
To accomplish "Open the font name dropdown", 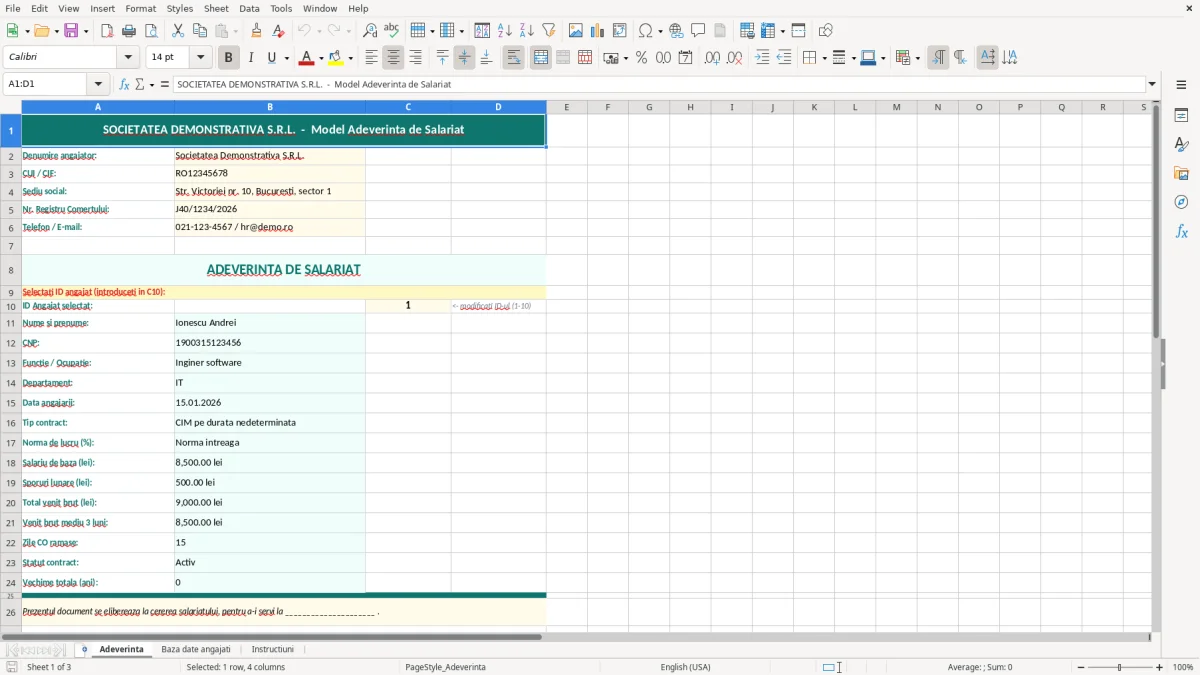I will (127, 58).
